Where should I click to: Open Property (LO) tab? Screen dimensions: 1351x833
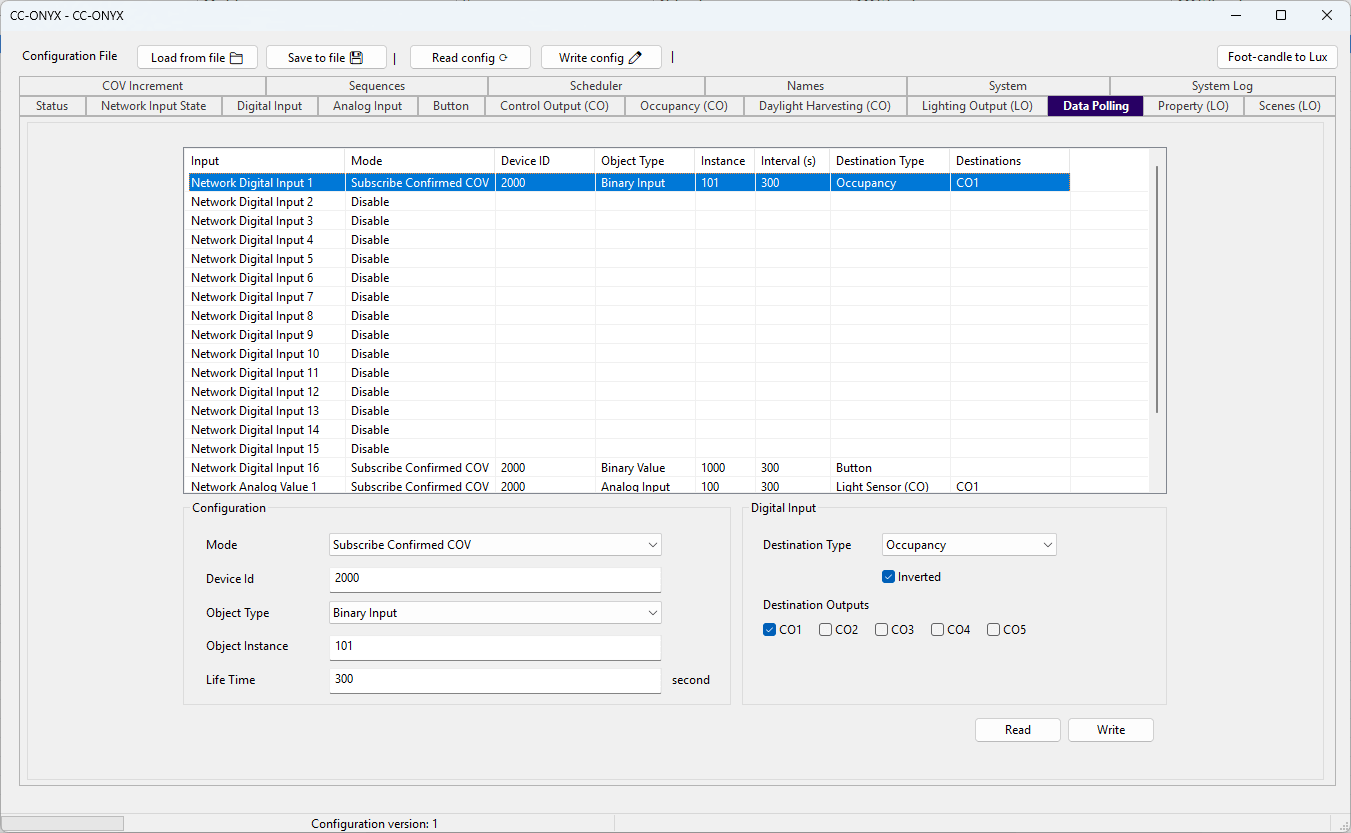click(1193, 106)
